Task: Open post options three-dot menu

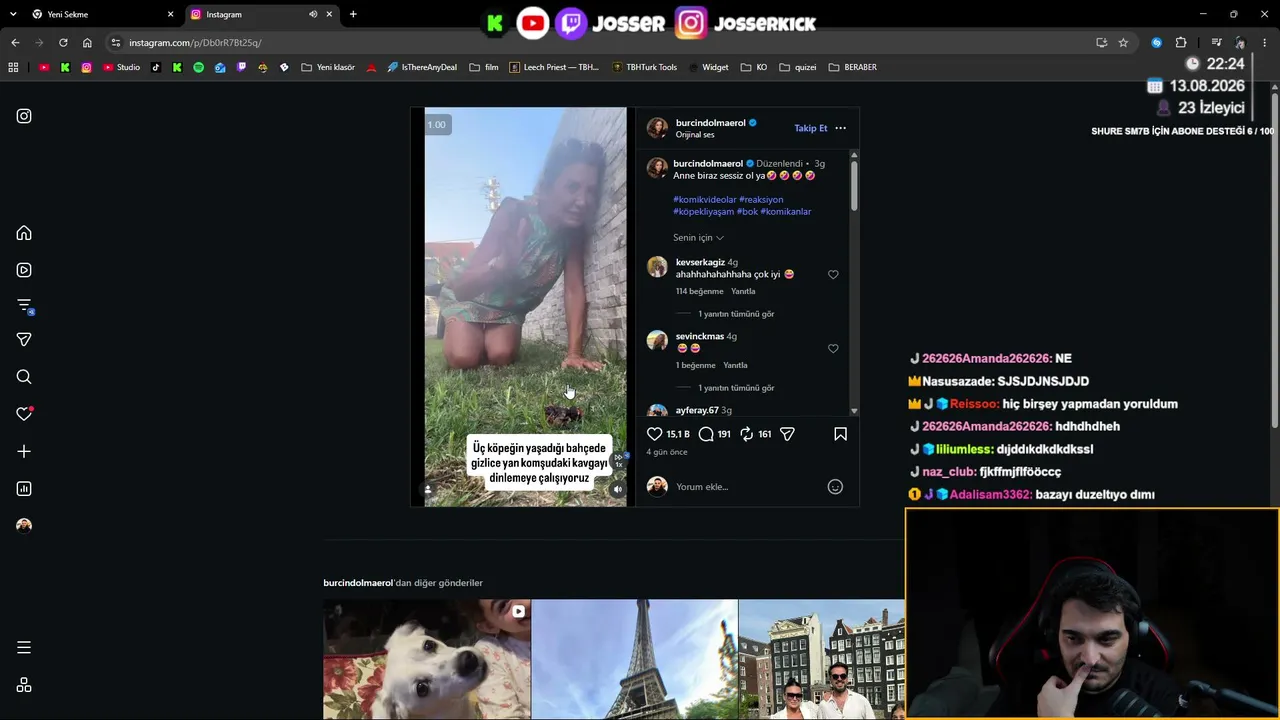Action: 840,128
